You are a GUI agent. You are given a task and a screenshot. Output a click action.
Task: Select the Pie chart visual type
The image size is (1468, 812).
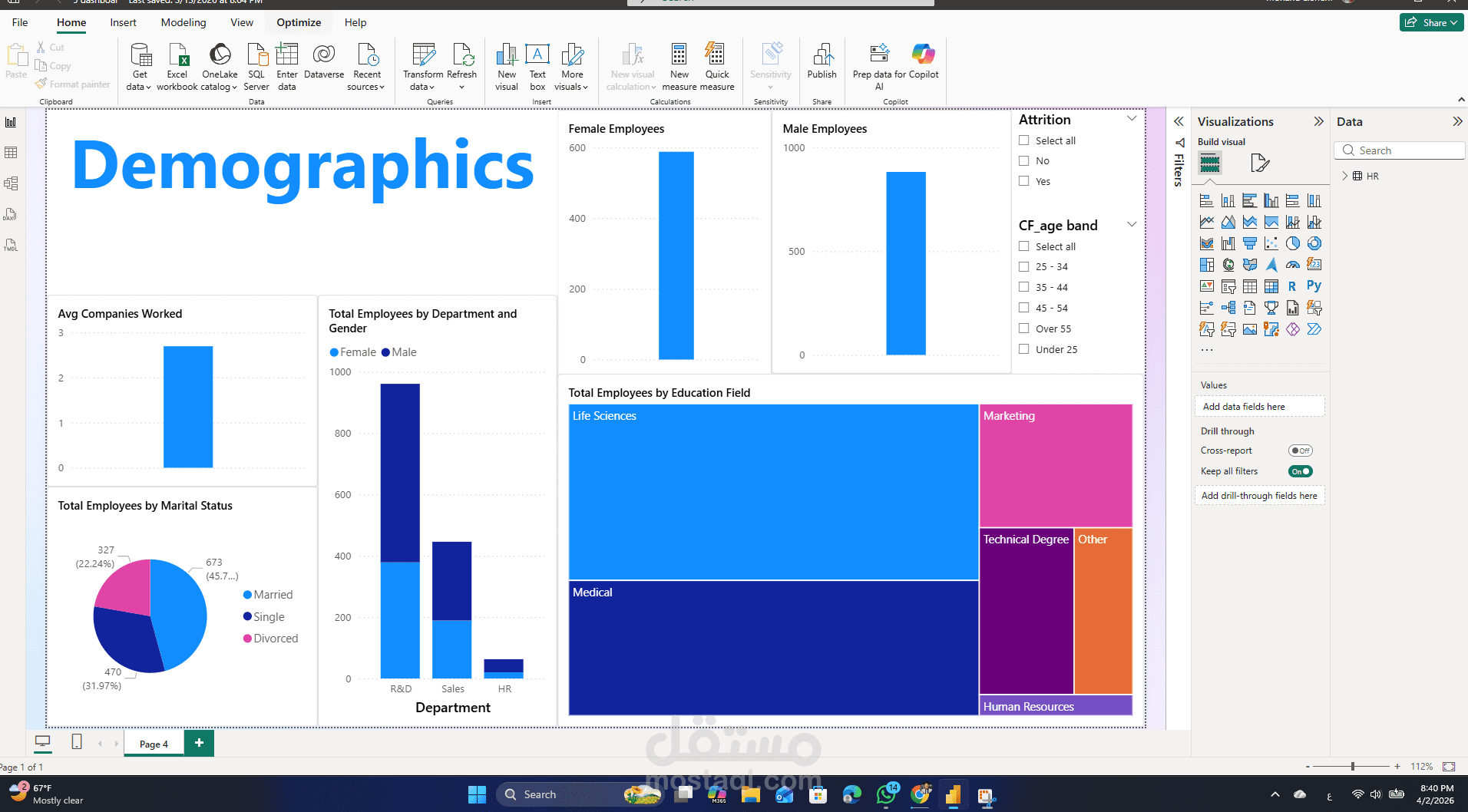tap(1293, 243)
